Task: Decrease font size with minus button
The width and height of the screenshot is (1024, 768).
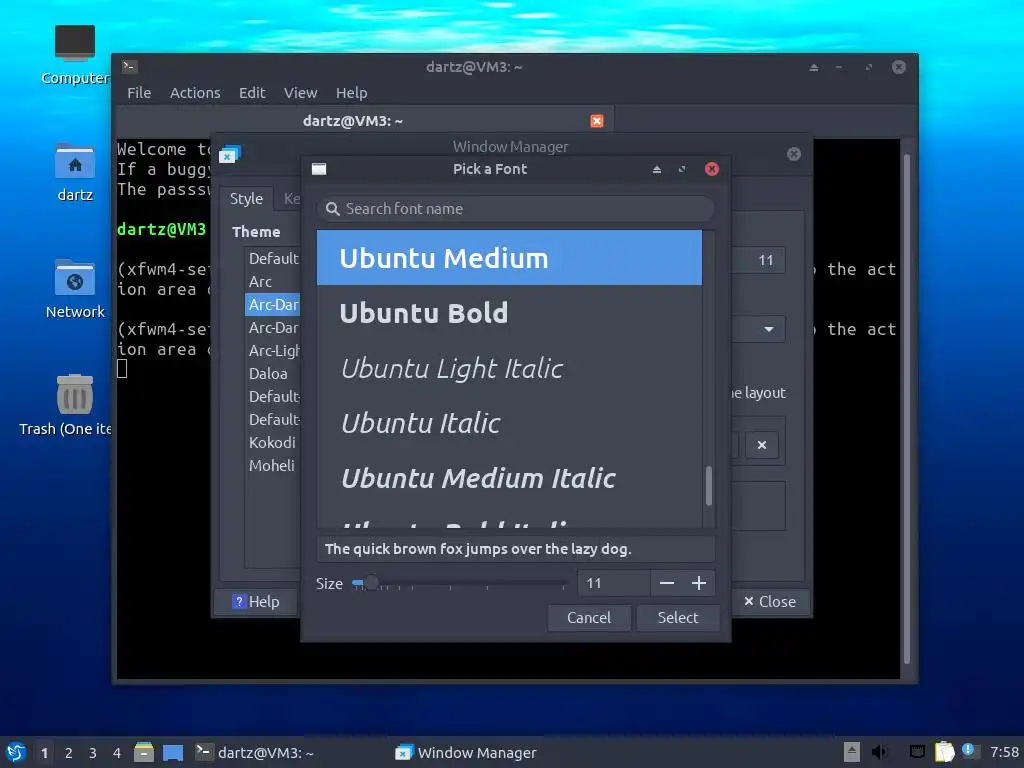Action: [666, 583]
